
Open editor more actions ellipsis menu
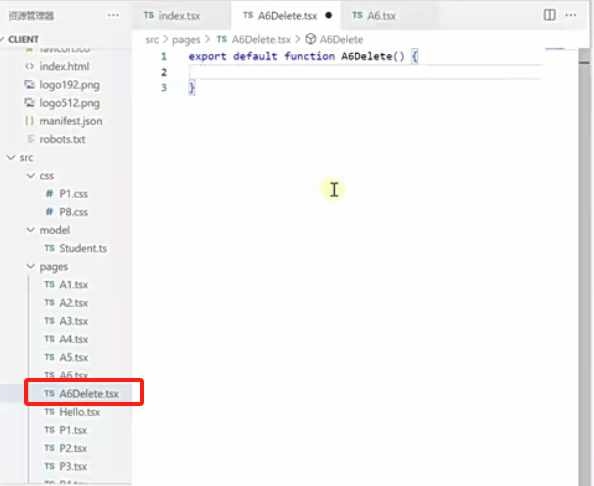click(571, 15)
